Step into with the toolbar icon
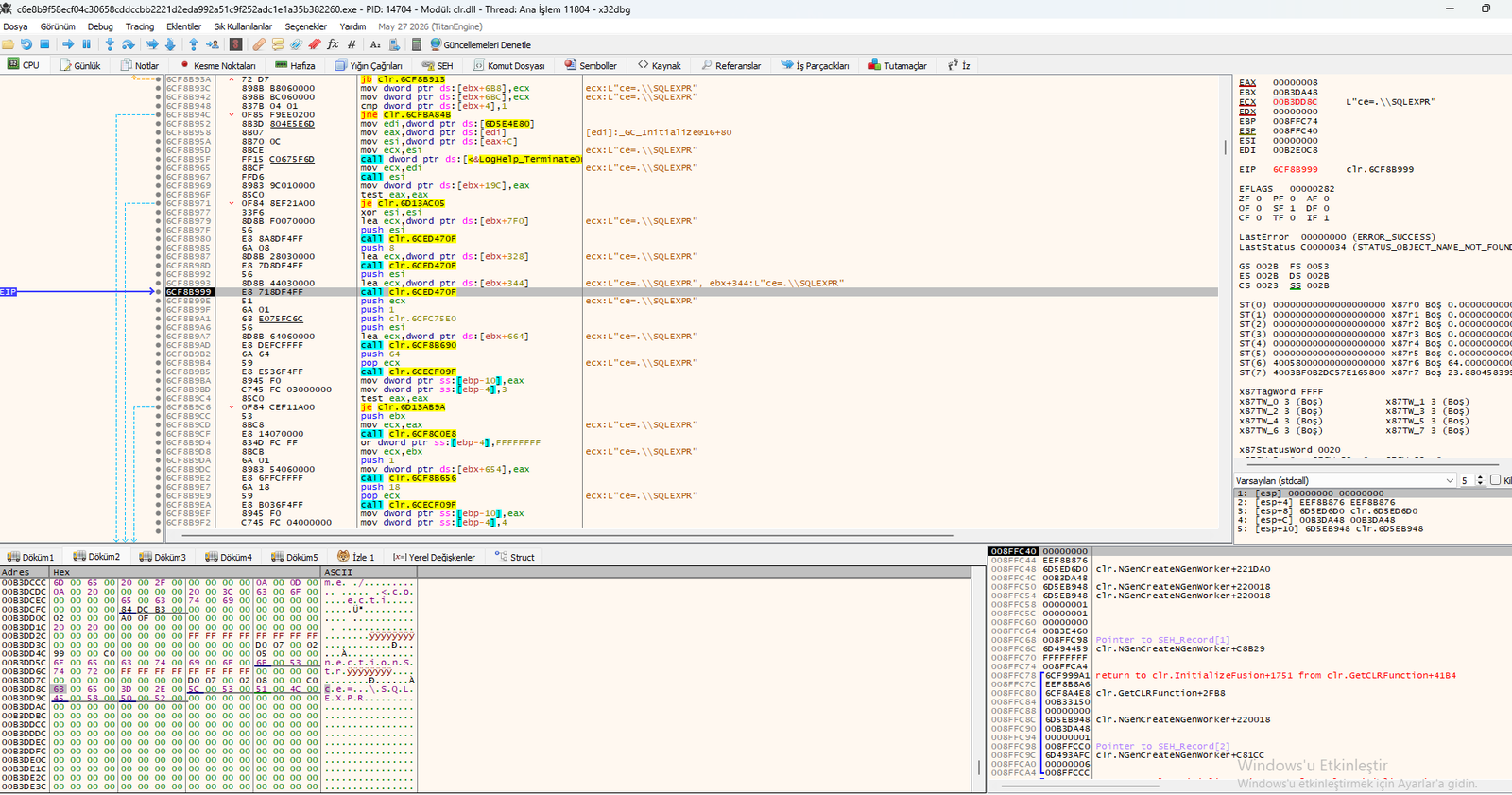 (110, 44)
